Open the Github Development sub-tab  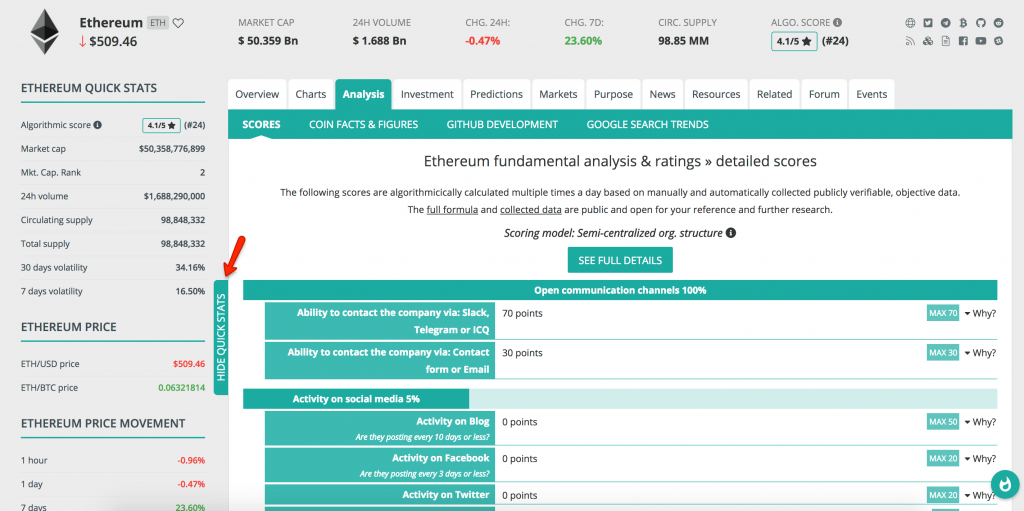(502, 125)
